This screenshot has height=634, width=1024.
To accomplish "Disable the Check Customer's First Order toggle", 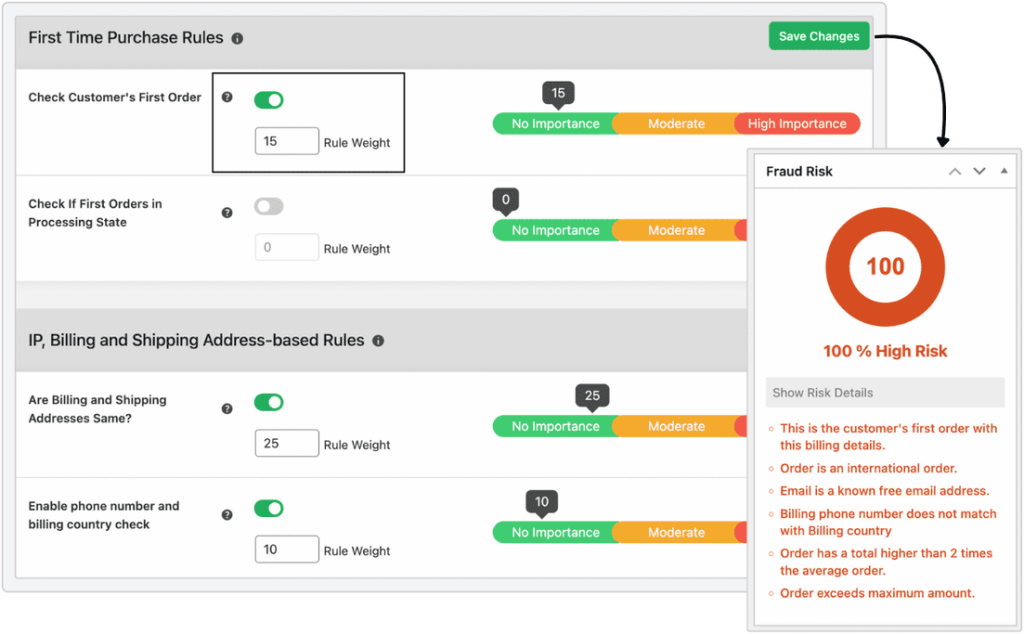I will point(268,100).
